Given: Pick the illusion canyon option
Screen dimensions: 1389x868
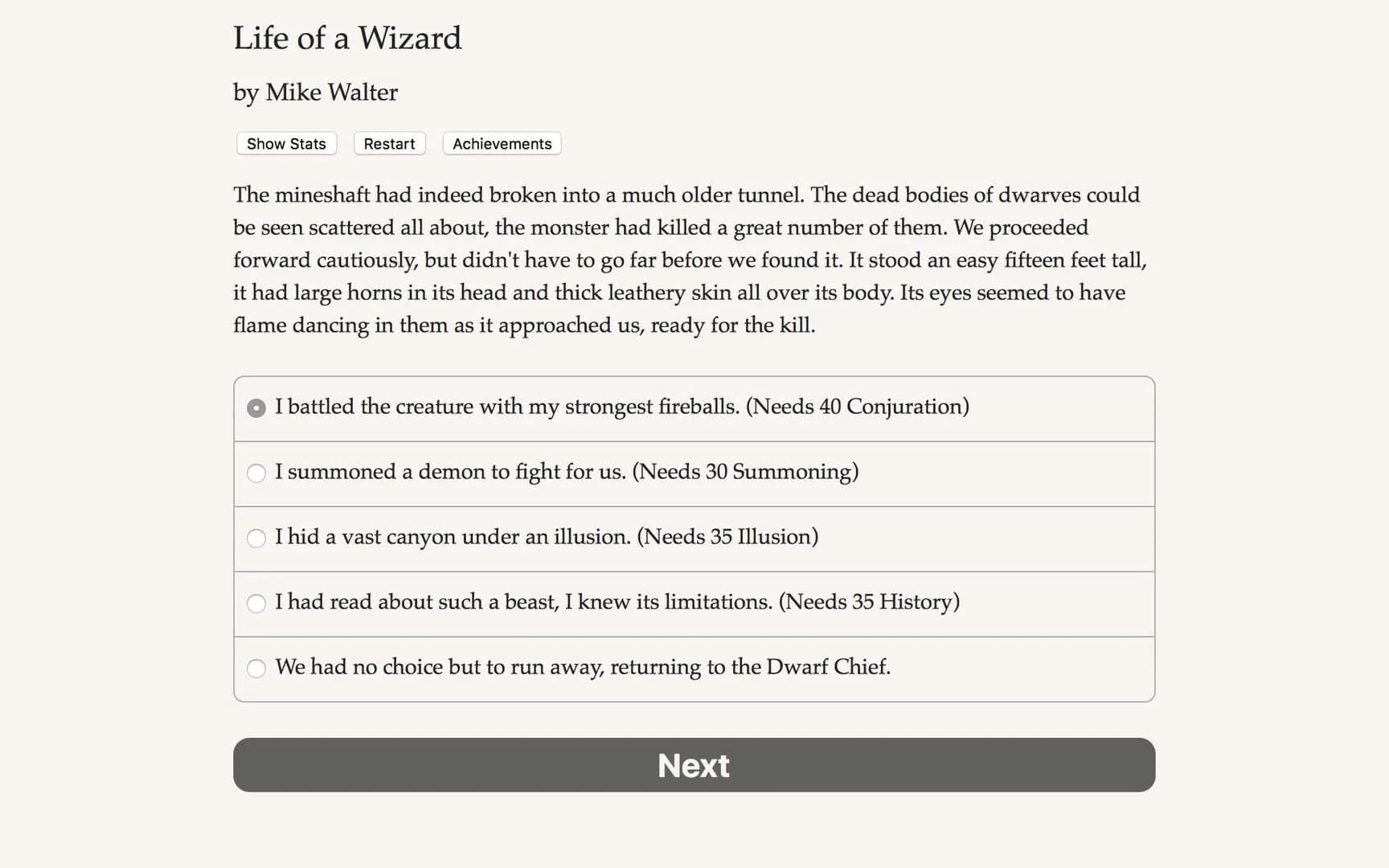Looking at the screenshot, I should click(256, 538).
